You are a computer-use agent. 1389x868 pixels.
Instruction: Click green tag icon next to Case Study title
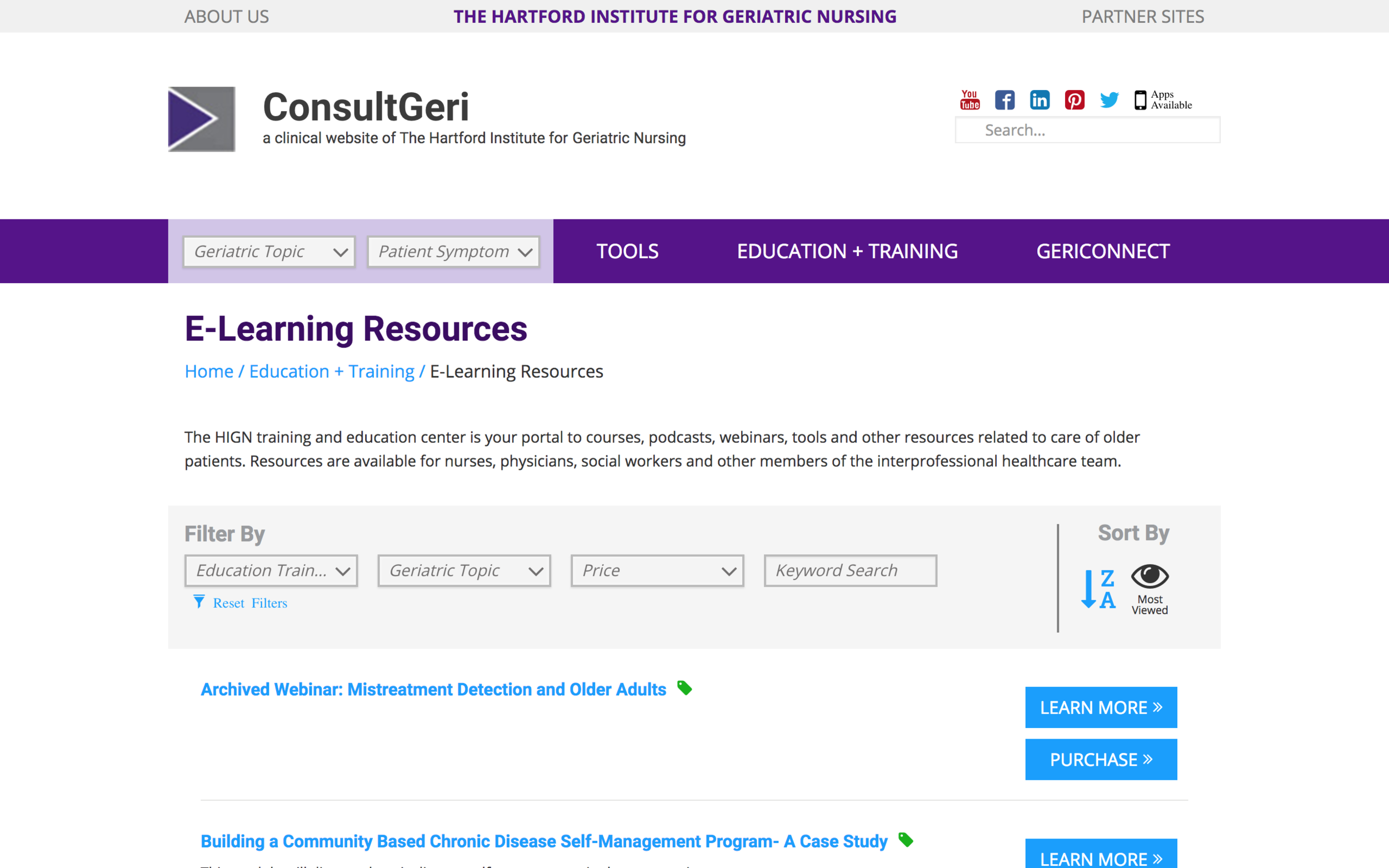(x=906, y=840)
